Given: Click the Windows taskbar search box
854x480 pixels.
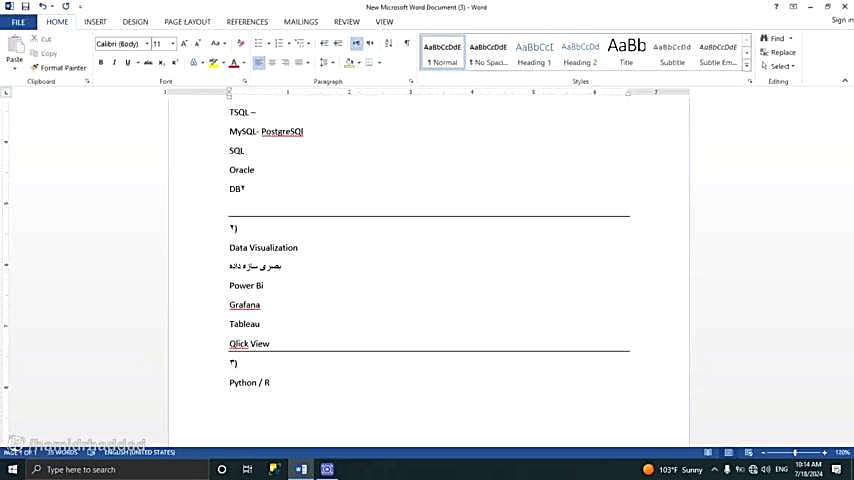Looking at the screenshot, I should coord(117,469).
